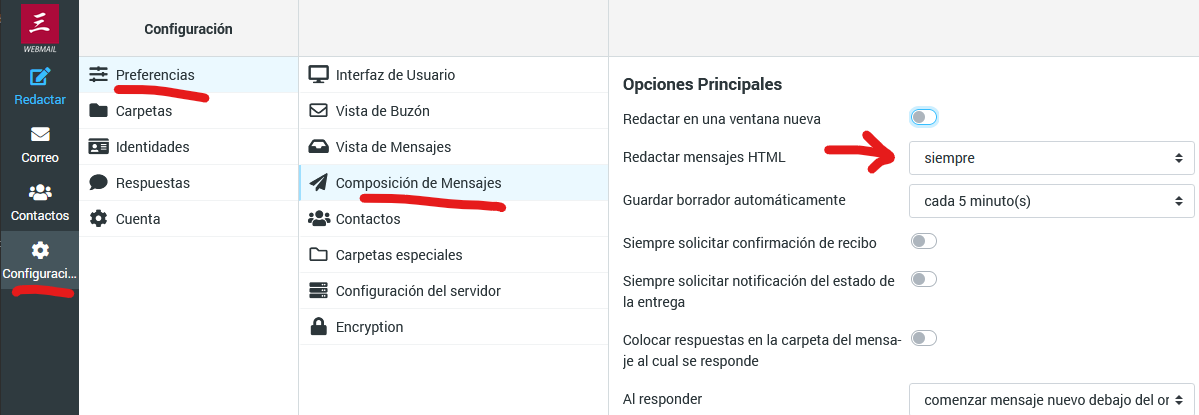Select the Identidades card icon

[99, 146]
